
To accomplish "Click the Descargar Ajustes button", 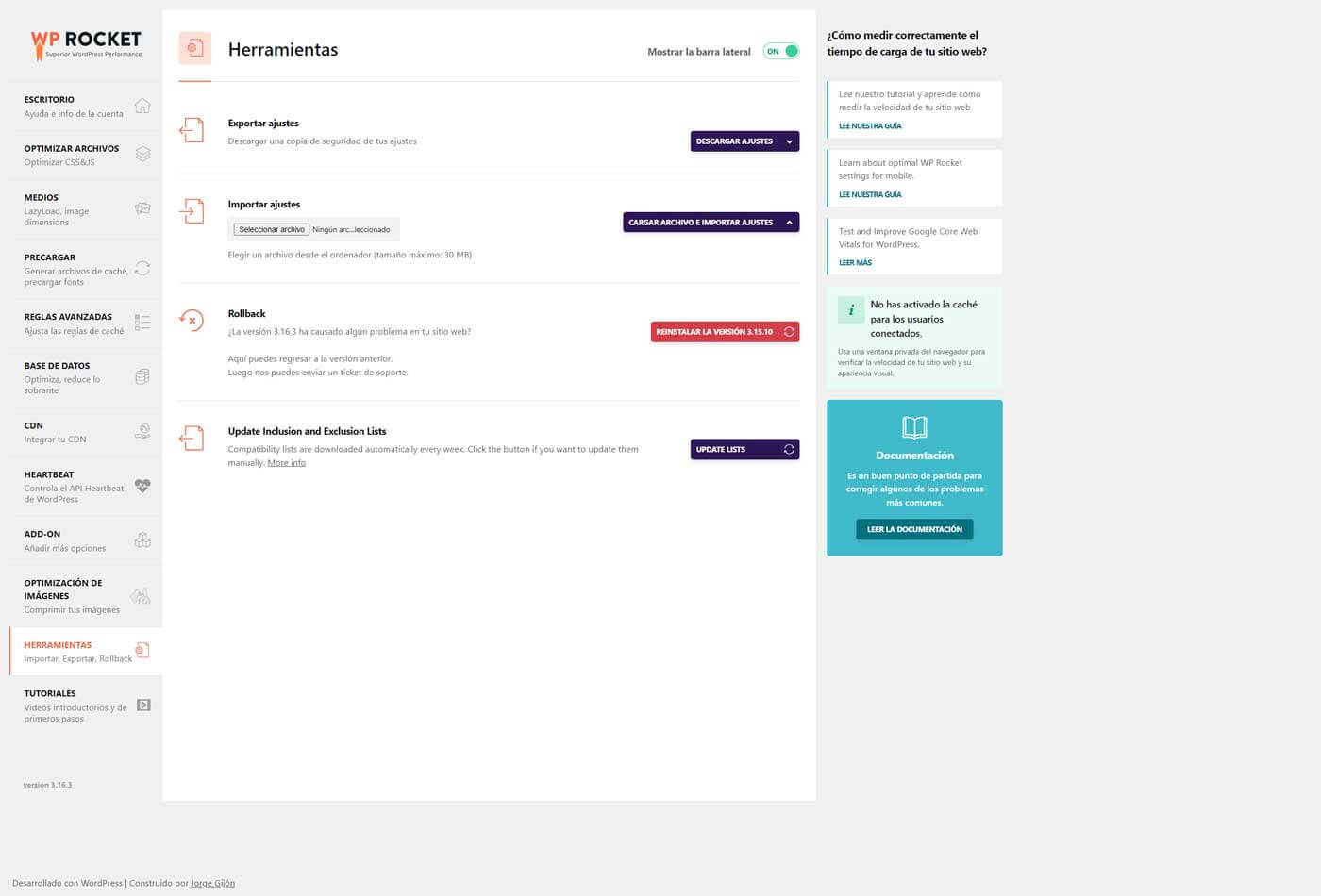I will coord(744,141).
